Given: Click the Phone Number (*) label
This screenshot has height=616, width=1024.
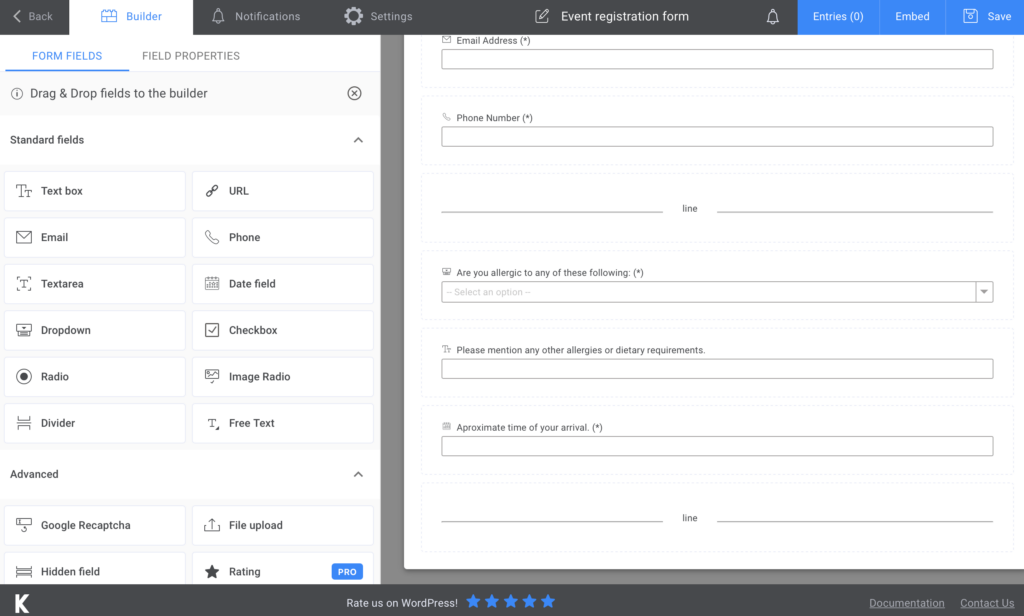Looking at the screenshot, I should [494, 118].
